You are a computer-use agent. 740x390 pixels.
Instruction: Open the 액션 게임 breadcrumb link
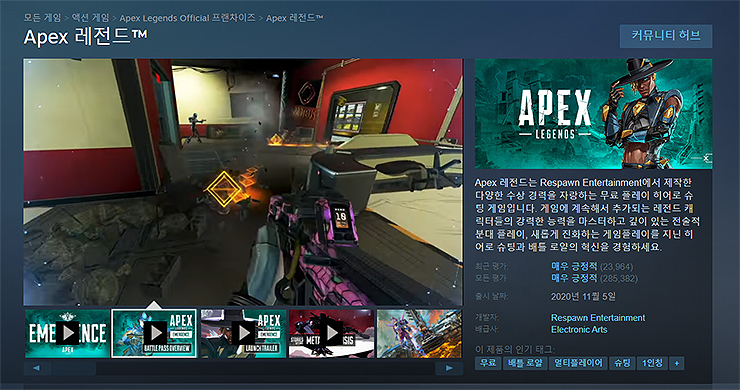(x=90, y=18)
